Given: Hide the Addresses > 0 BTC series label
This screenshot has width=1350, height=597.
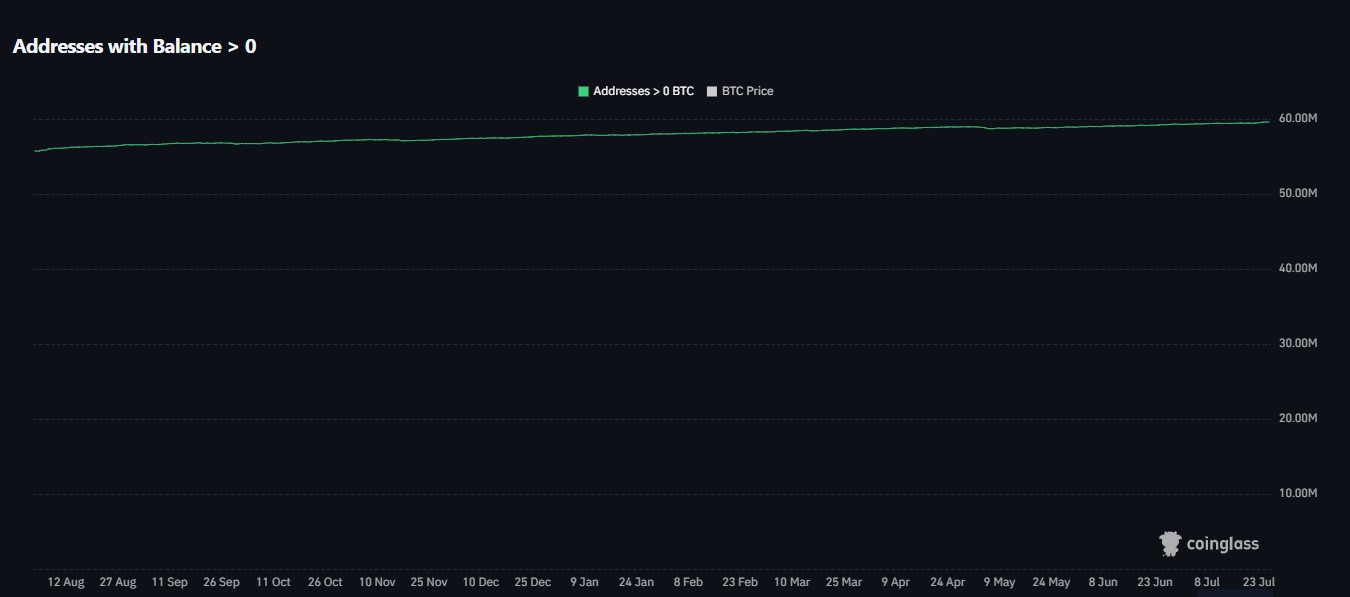Looking at the screenshot, I should tap(643, 91).
